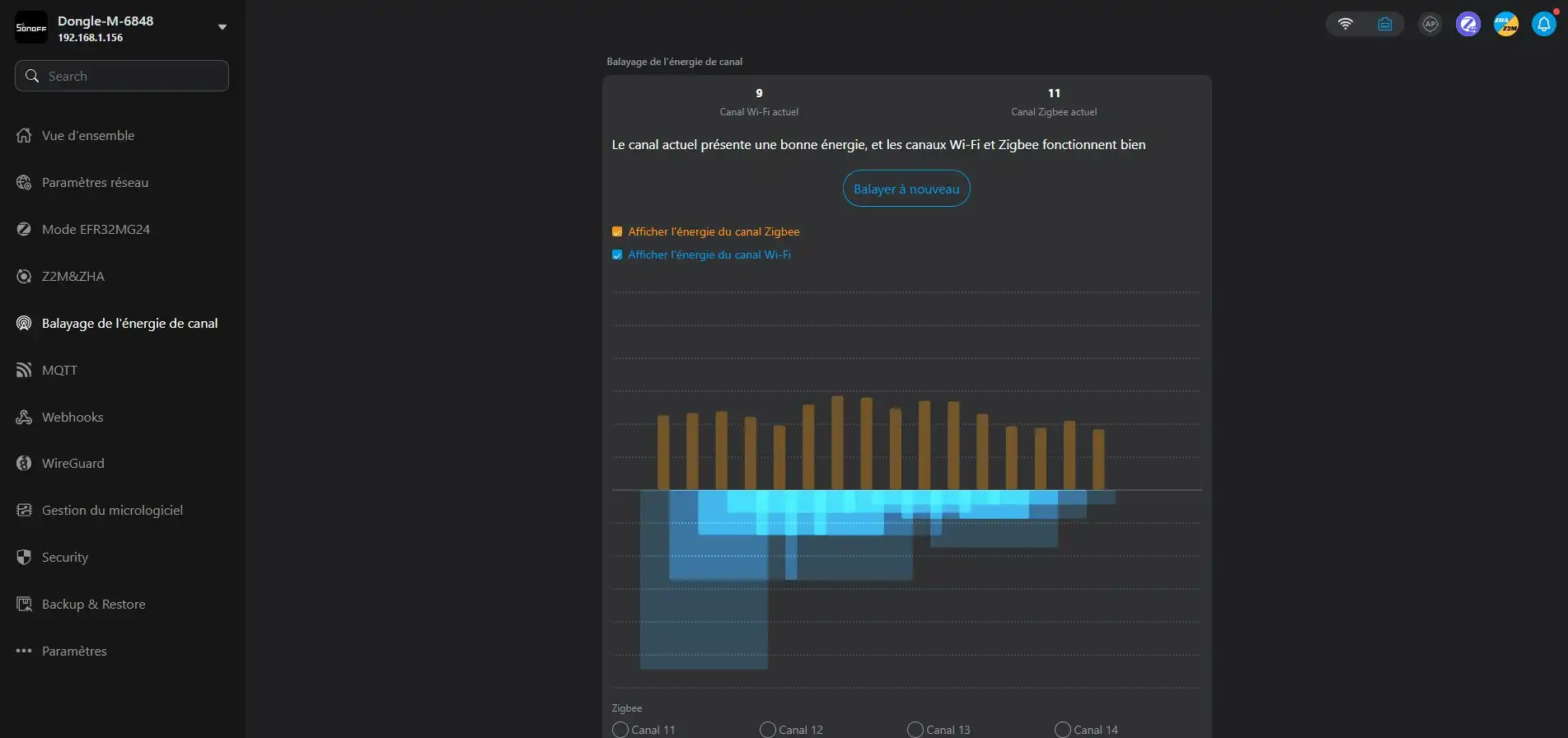Open the purple Zigbee settings icon
This screenshot has height=738, width=1568.
[x=1467, y=24]
